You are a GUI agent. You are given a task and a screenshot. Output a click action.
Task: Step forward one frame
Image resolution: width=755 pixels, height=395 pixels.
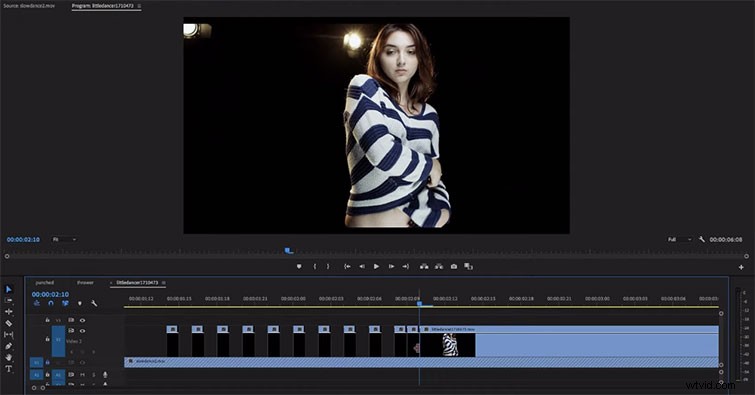[391, 266]
